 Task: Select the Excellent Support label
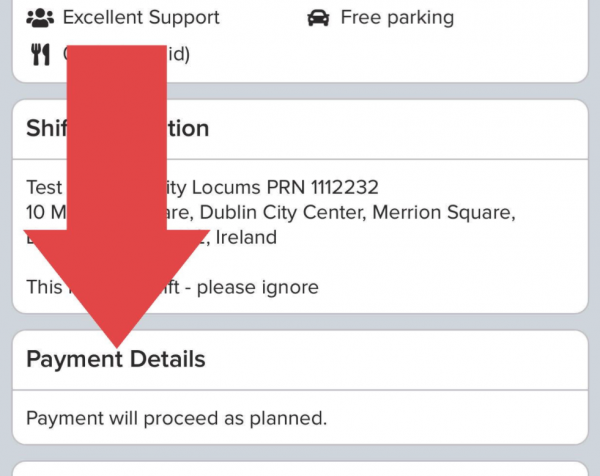pos(141,18)
